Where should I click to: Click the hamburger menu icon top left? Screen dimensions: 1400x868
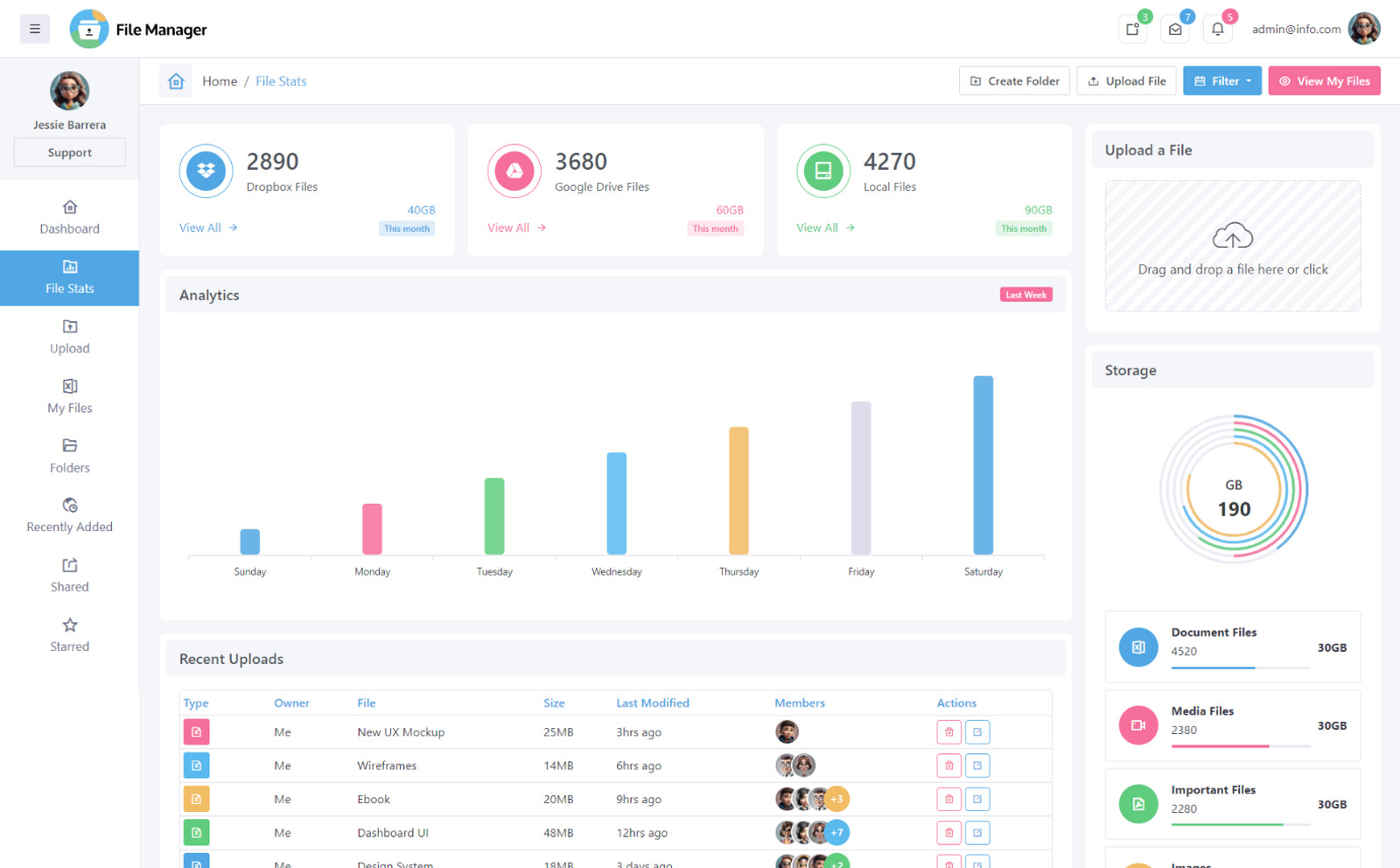[x=35, y=28]
